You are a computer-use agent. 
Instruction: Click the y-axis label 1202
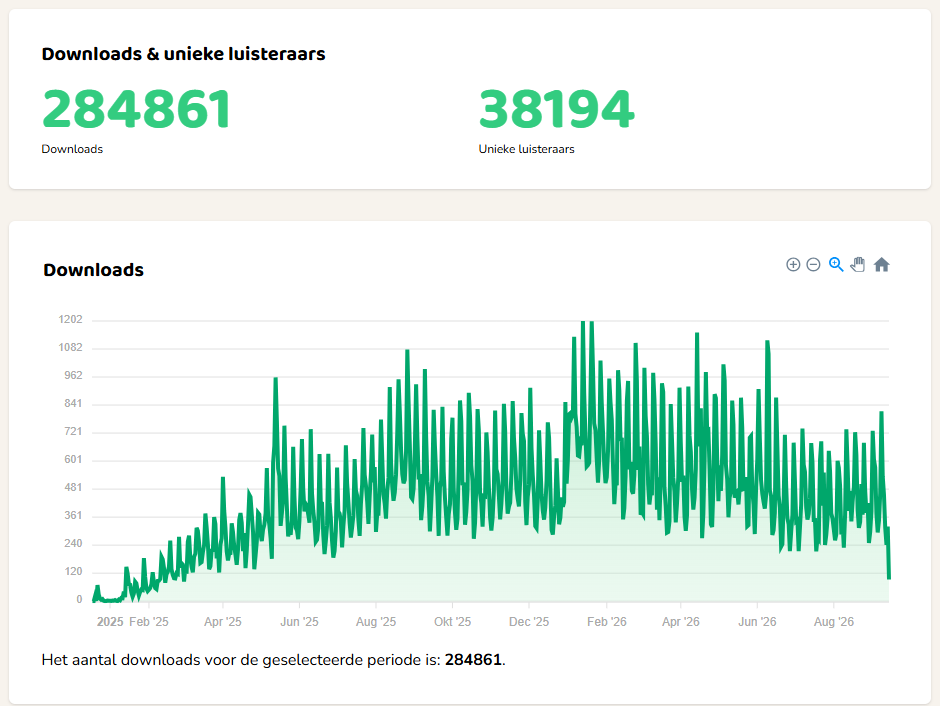(70, 319)
